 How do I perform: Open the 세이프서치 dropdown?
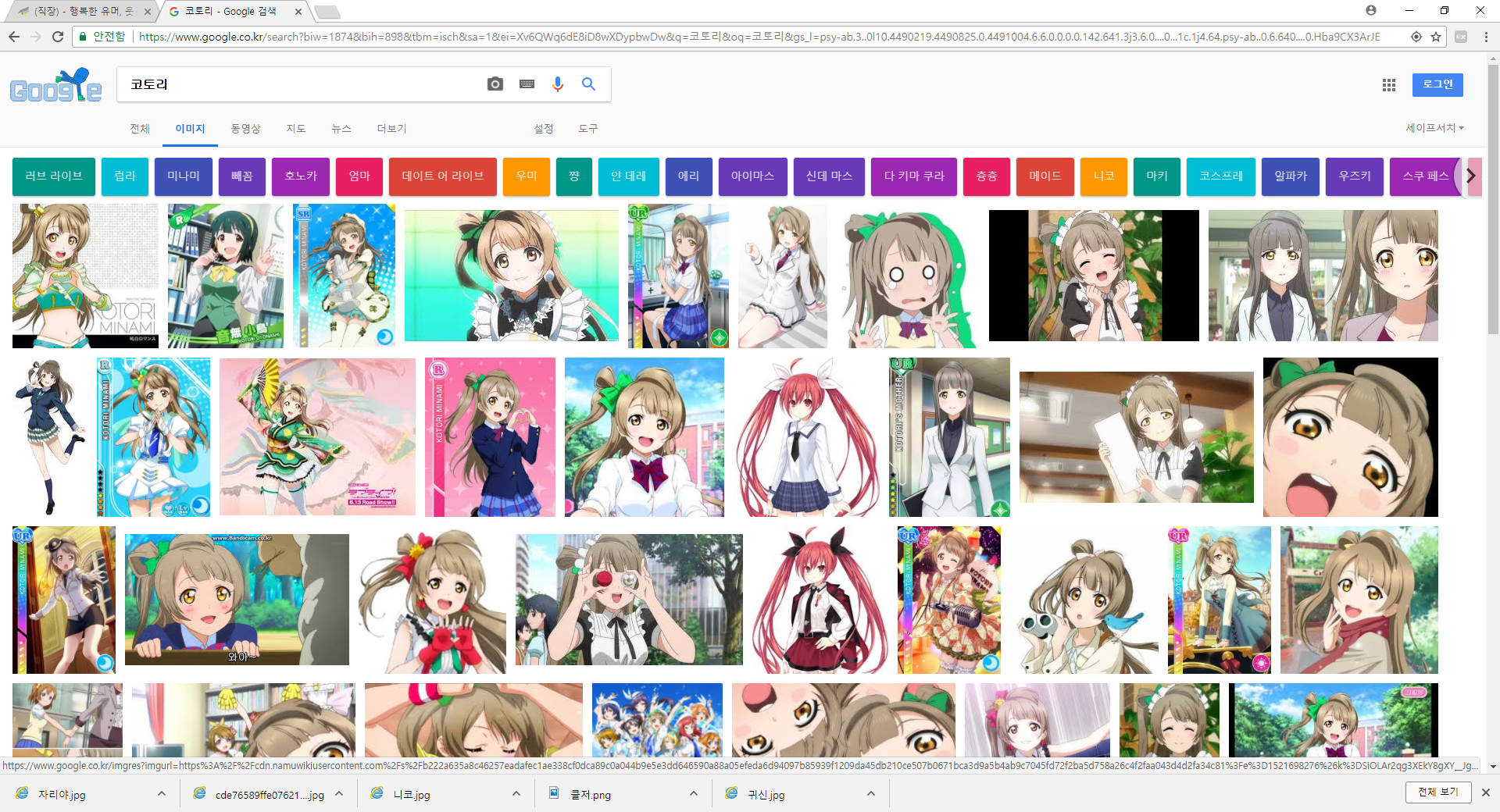(1435, 128)
